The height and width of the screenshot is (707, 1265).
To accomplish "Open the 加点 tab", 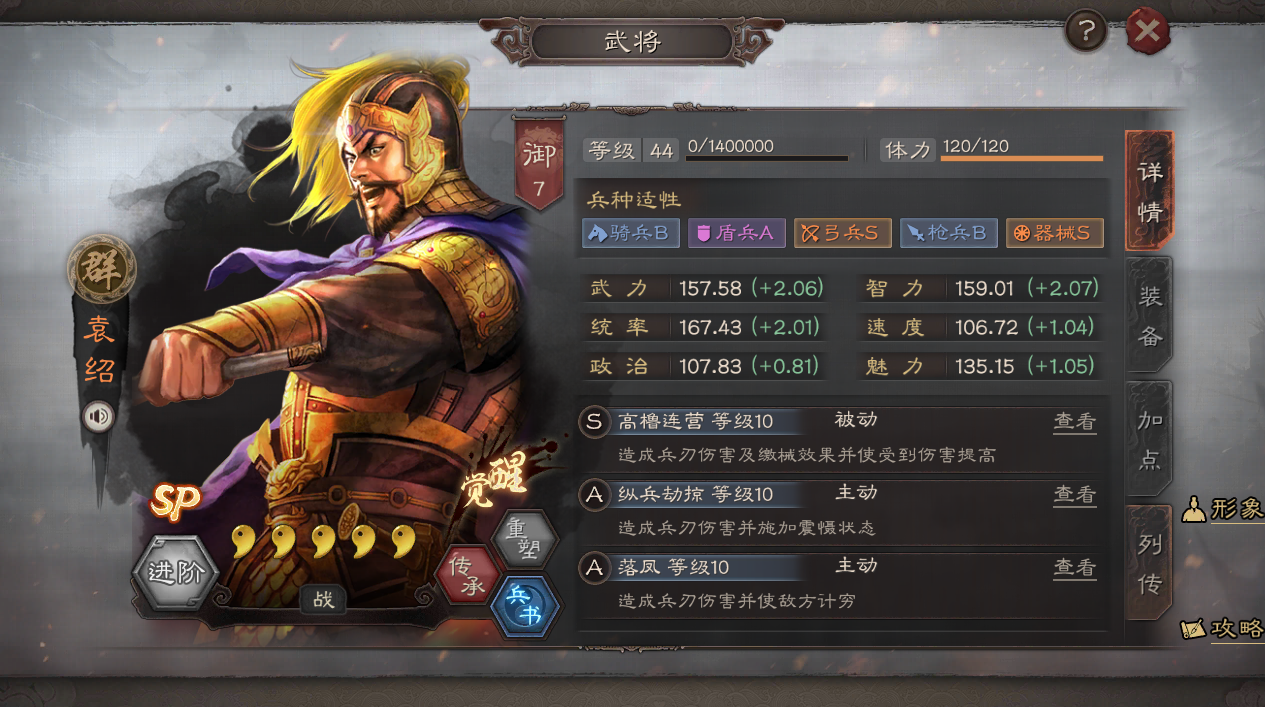I will pos(1149,438).
